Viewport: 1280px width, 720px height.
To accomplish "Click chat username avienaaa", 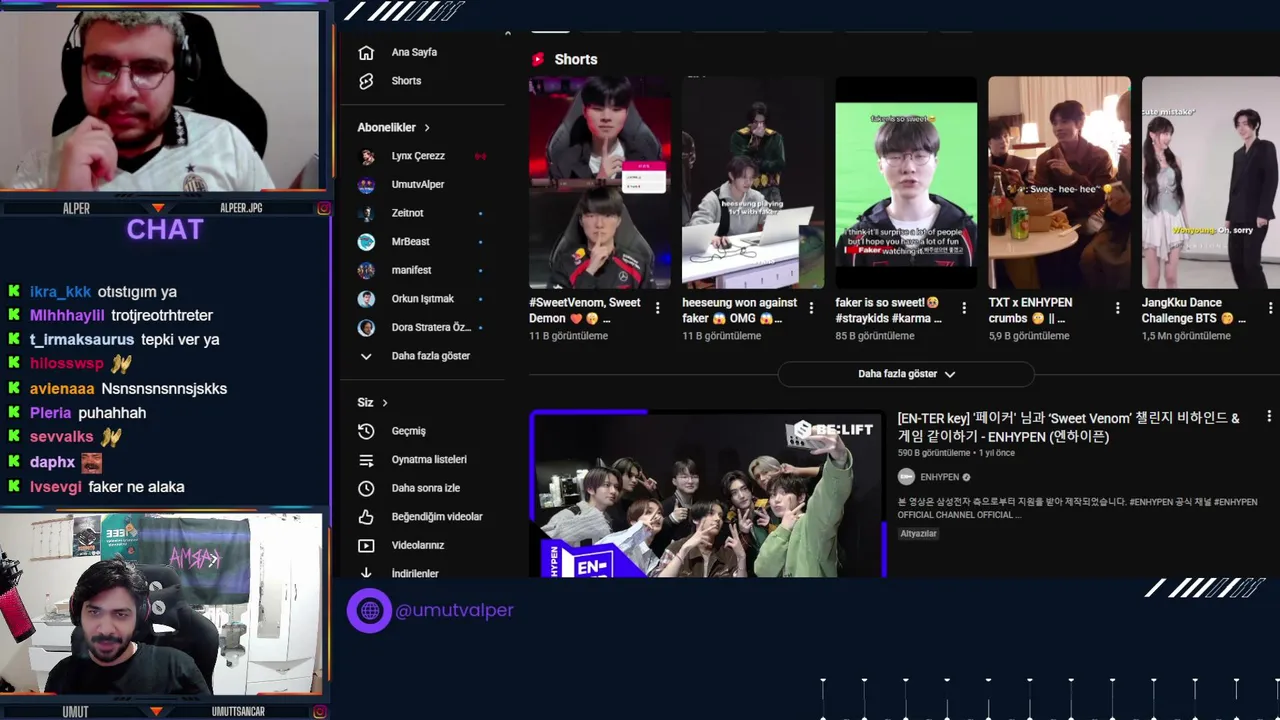I will [62, 389].
